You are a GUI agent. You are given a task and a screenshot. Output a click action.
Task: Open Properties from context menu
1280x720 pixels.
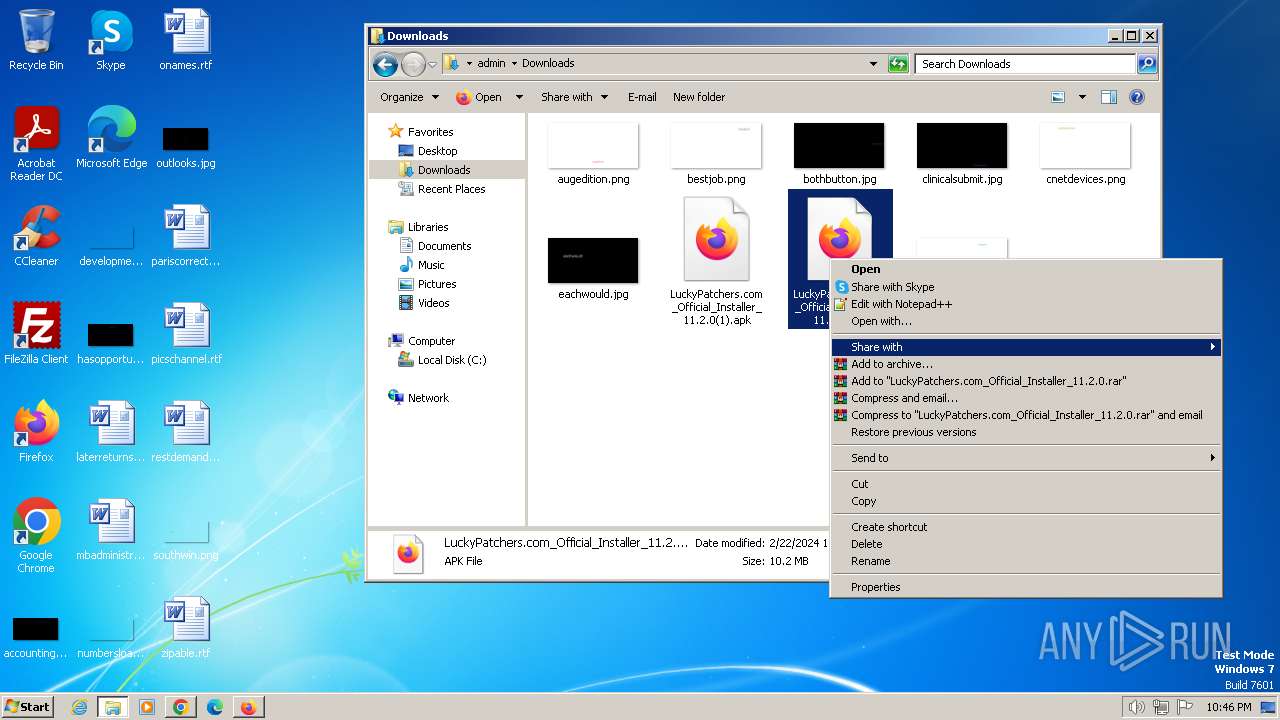point(1026,587)
